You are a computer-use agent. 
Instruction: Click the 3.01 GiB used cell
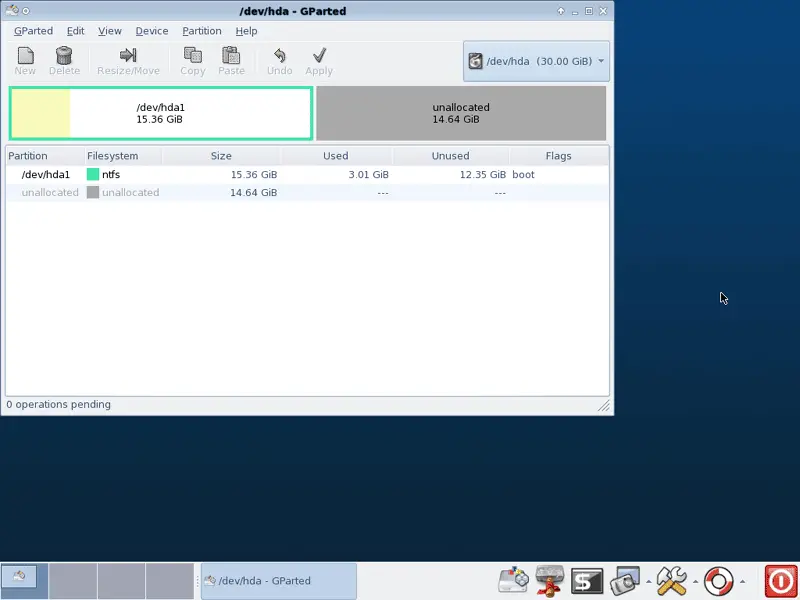coord(368,174)
